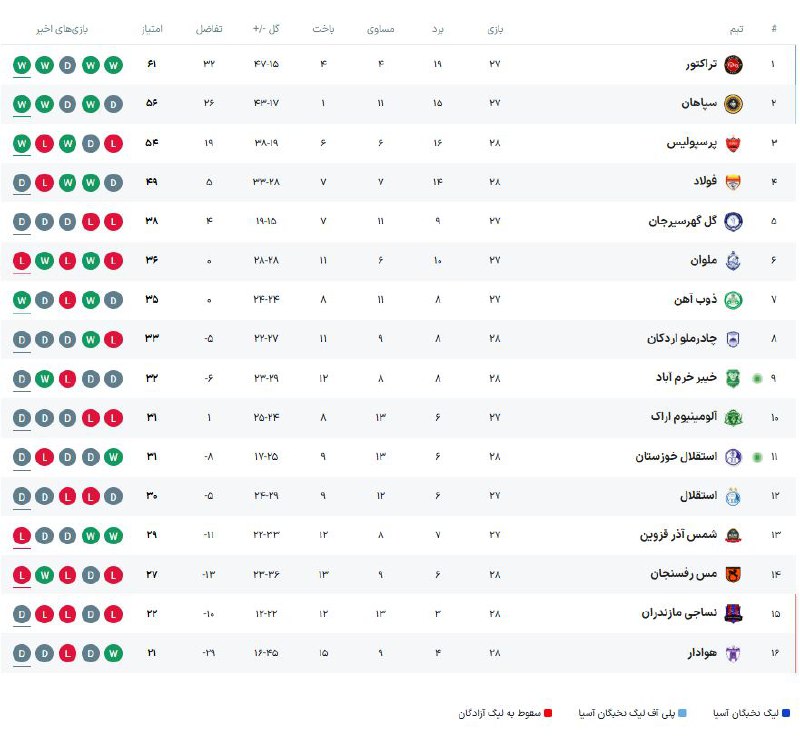
Task: Click the برد (wins) column header
Action: [437, 29]
